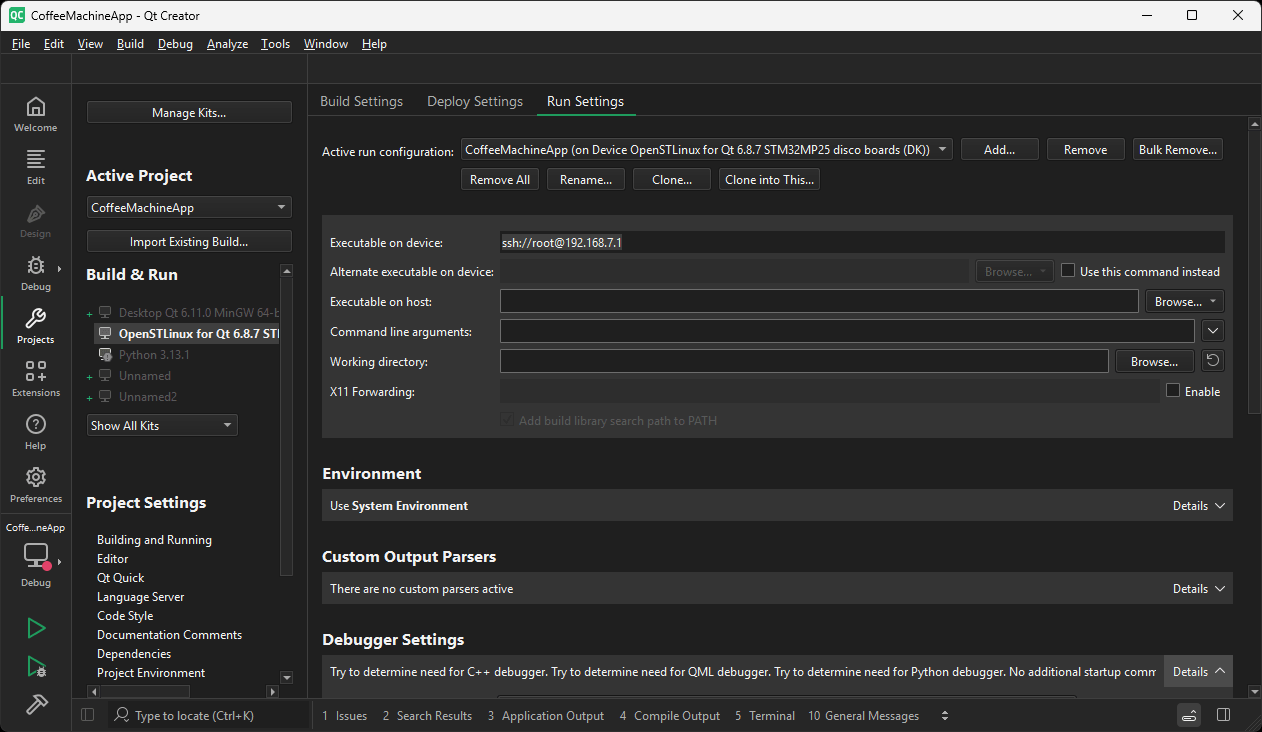Open the Show All Kits filter dropdown
The height and width of the screenshot is (732, 1262).
tap(161, 425)
